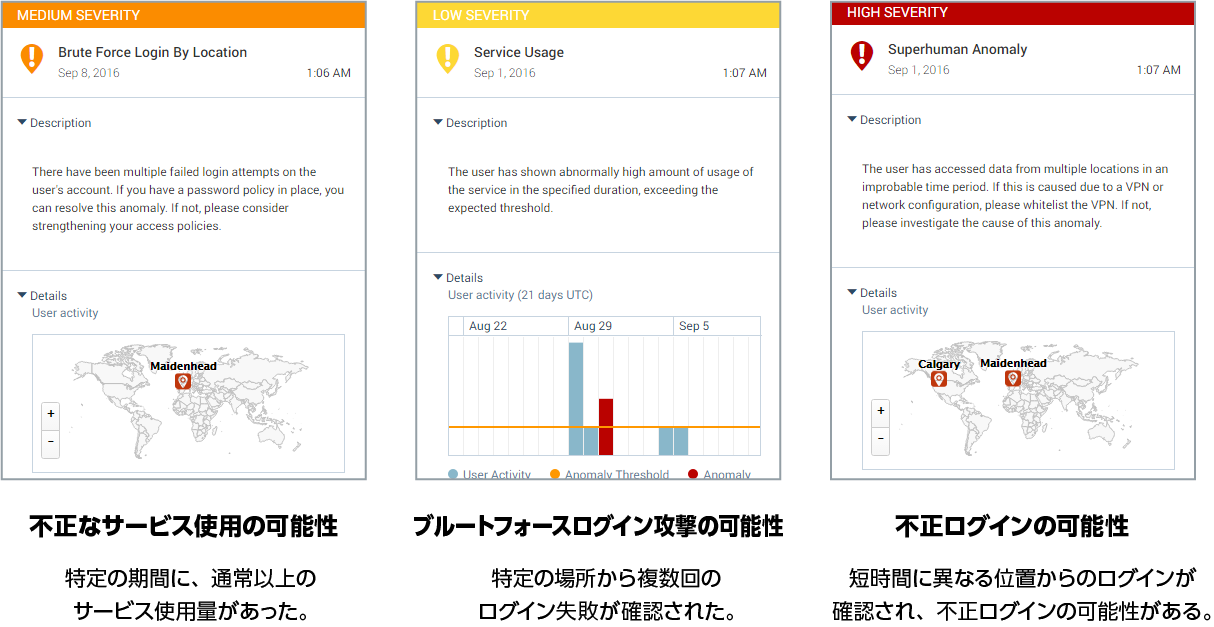Click the yellow alert icon beside Service Usage
The image size is (1214, 627).
point(448,57)
